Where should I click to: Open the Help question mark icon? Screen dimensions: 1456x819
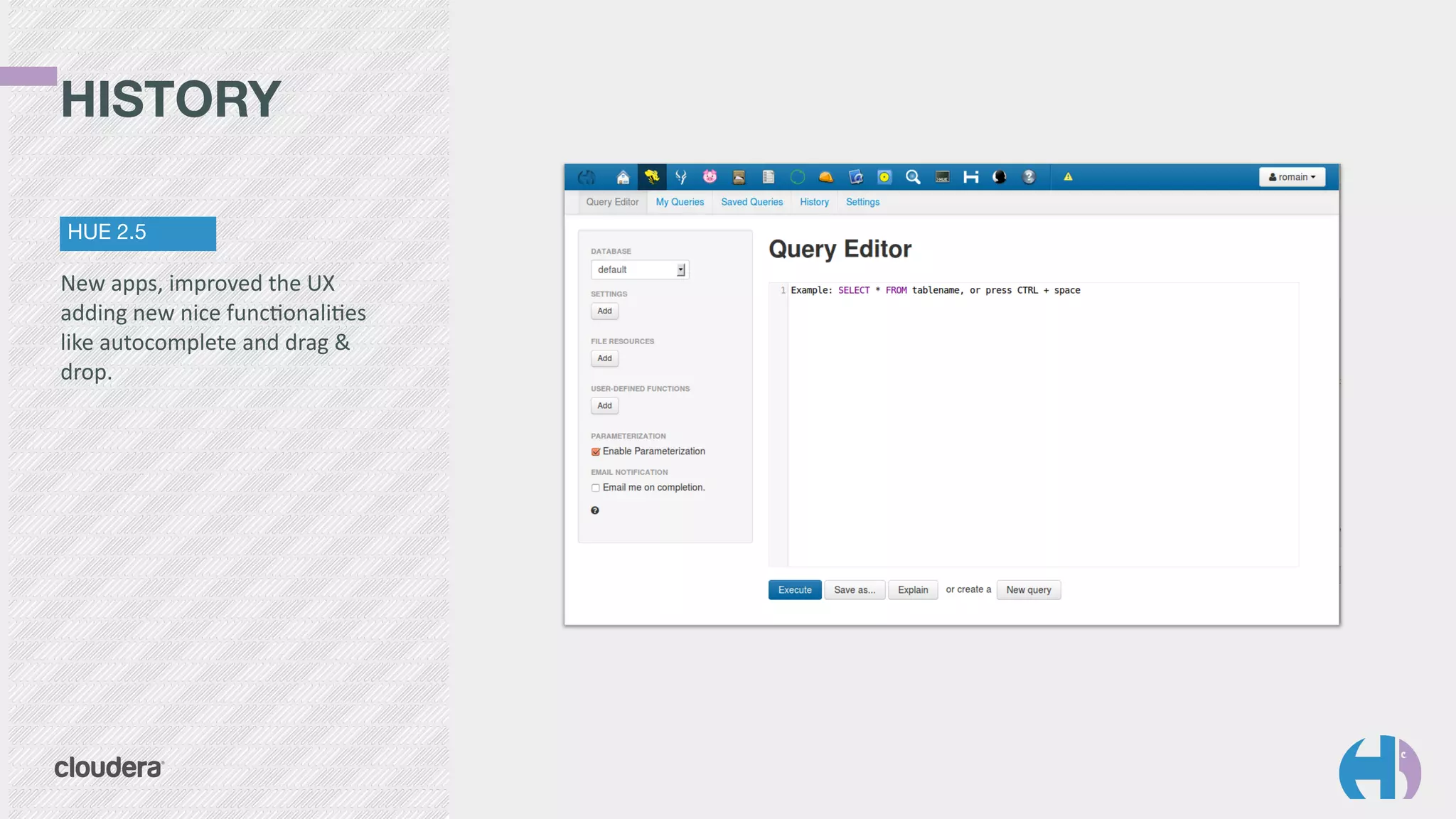pos(1029,177)
